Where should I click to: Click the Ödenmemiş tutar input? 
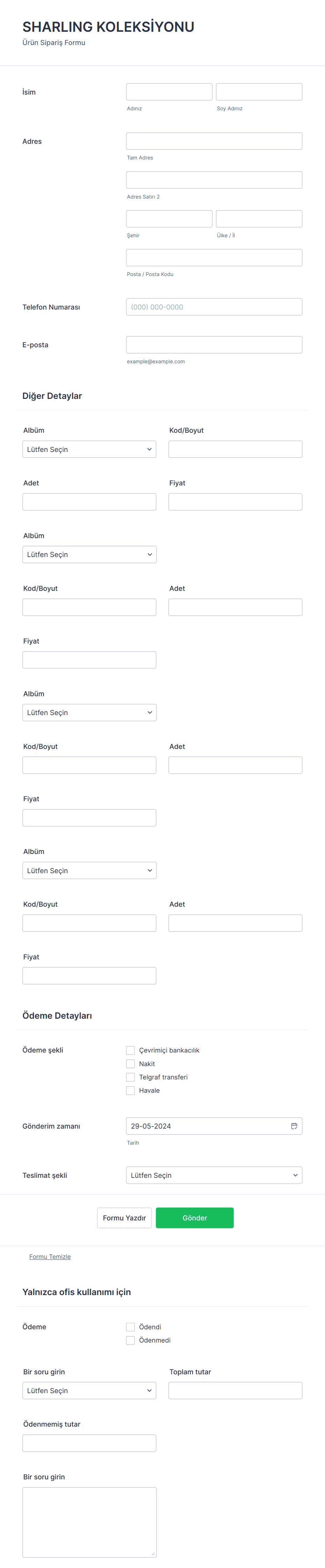[x=89, y=1443]
